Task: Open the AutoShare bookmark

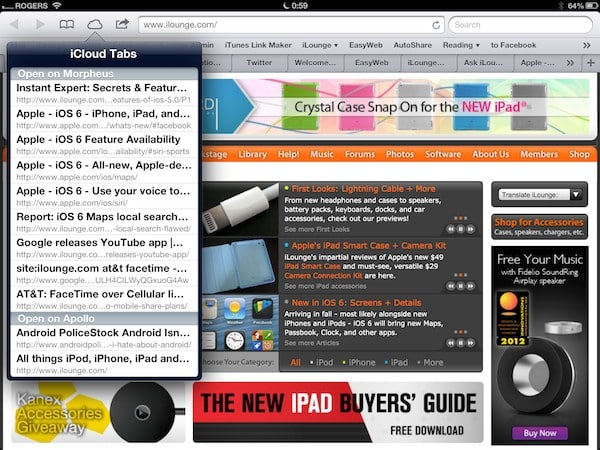Action: (412, 45)
